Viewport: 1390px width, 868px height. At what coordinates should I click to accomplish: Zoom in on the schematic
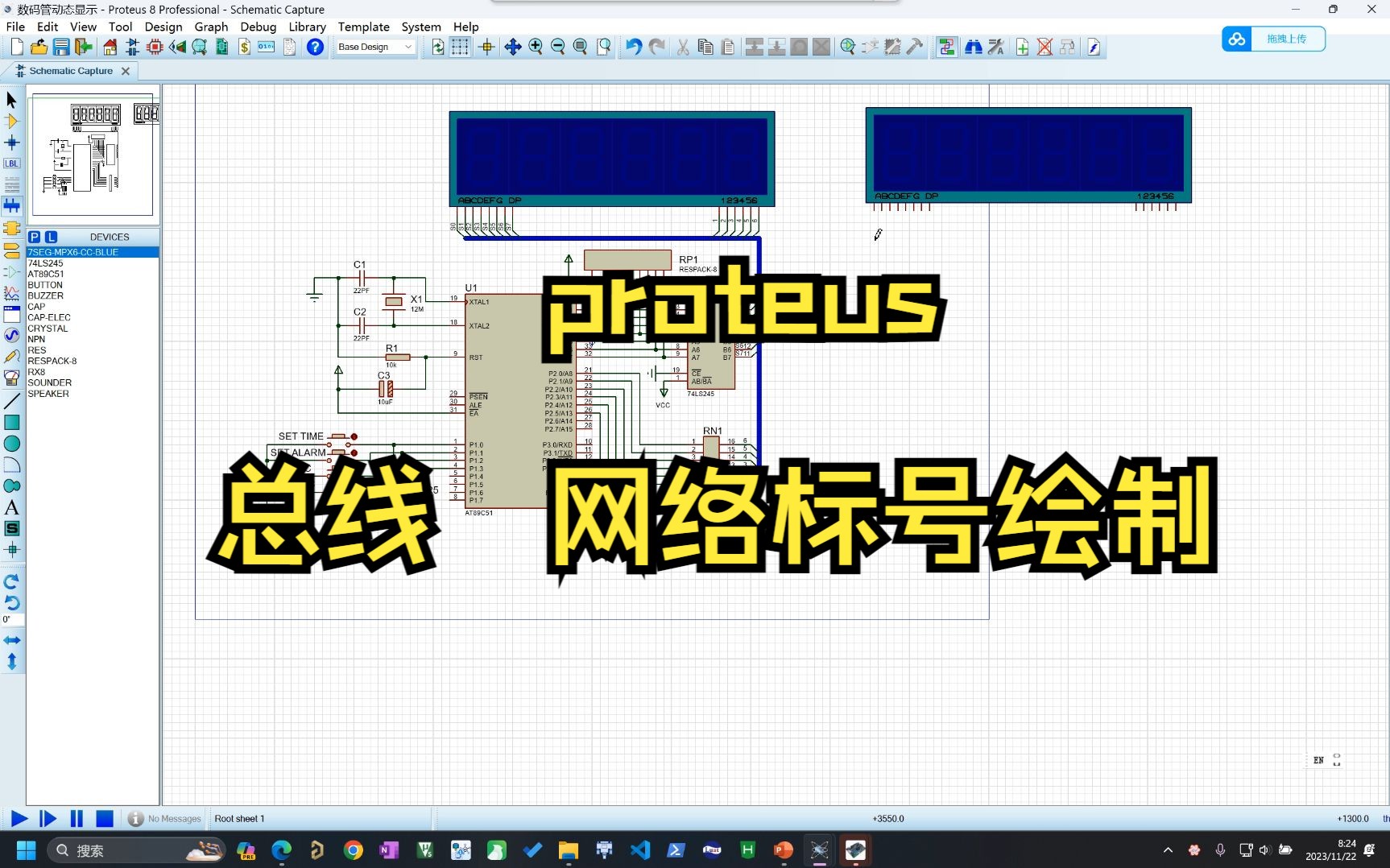tap(536, 47)
